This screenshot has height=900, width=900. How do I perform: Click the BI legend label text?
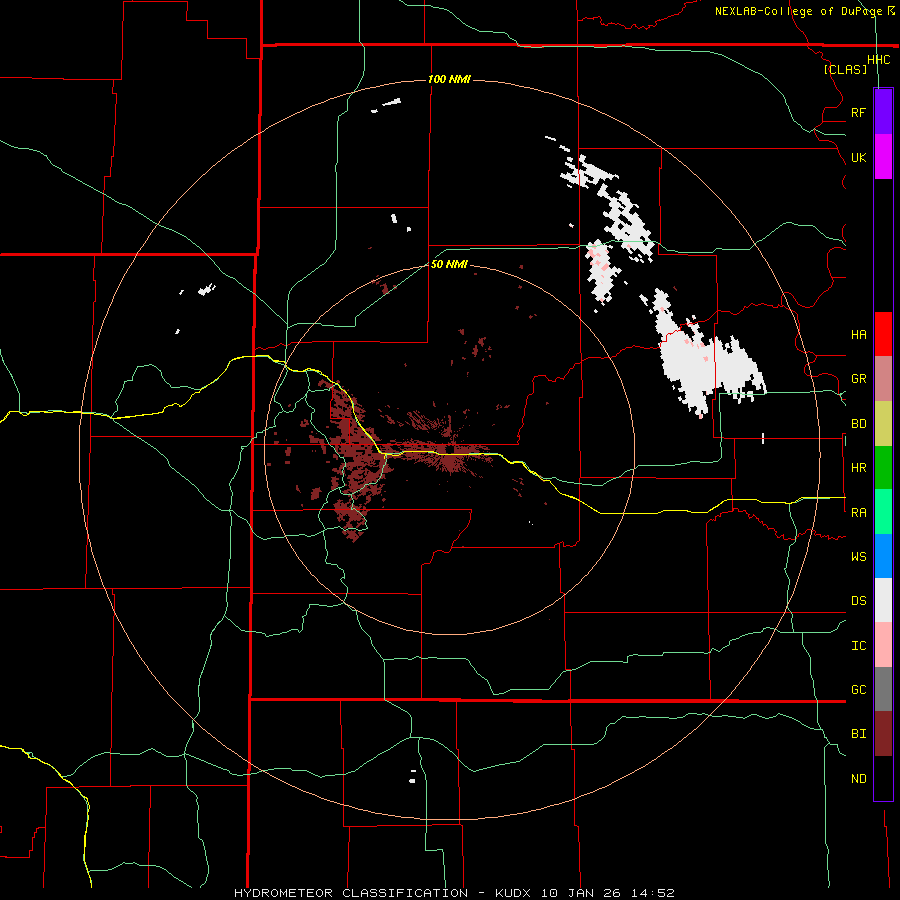pos(859,734)
